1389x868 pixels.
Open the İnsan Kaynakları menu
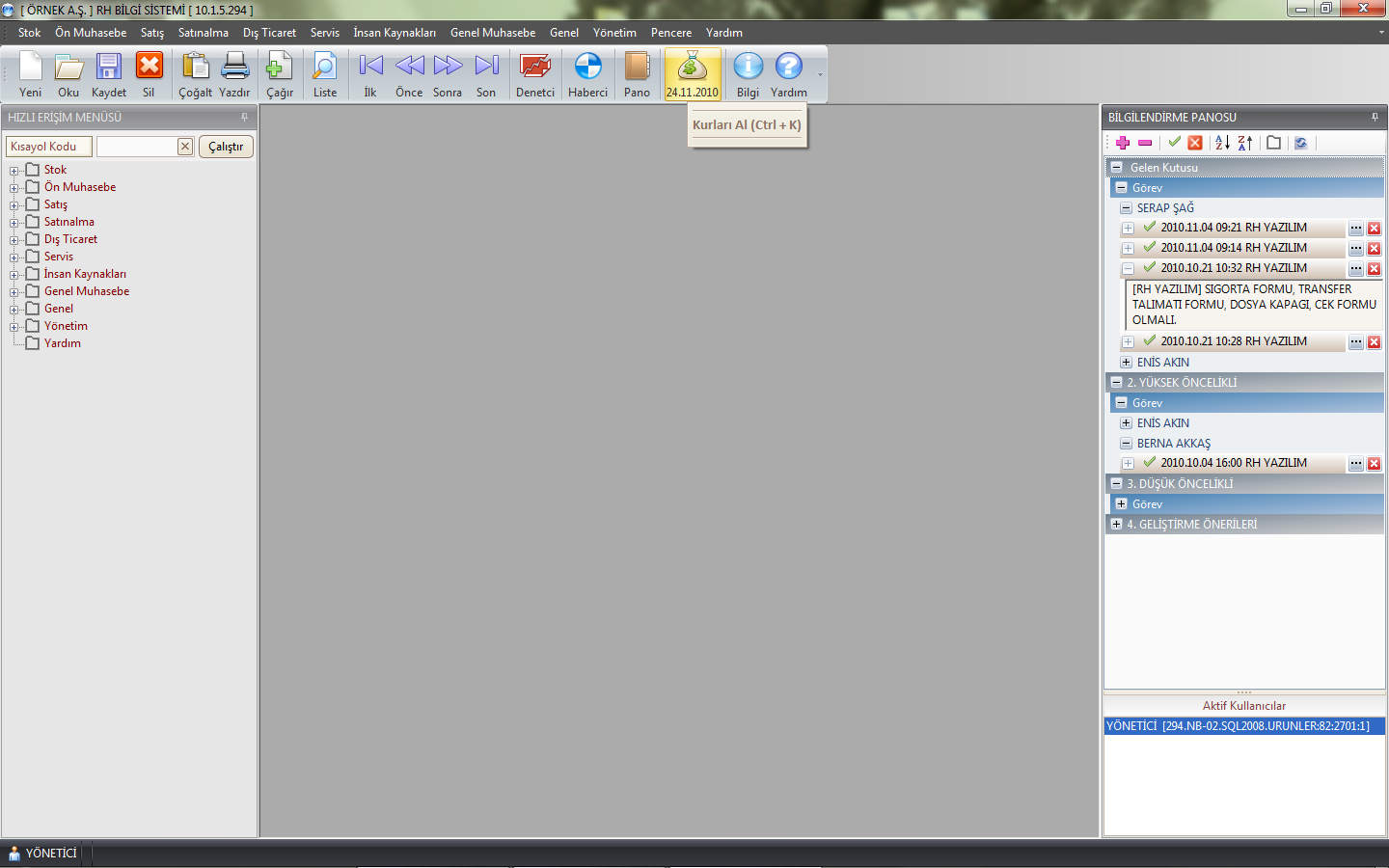click(394, 33)
